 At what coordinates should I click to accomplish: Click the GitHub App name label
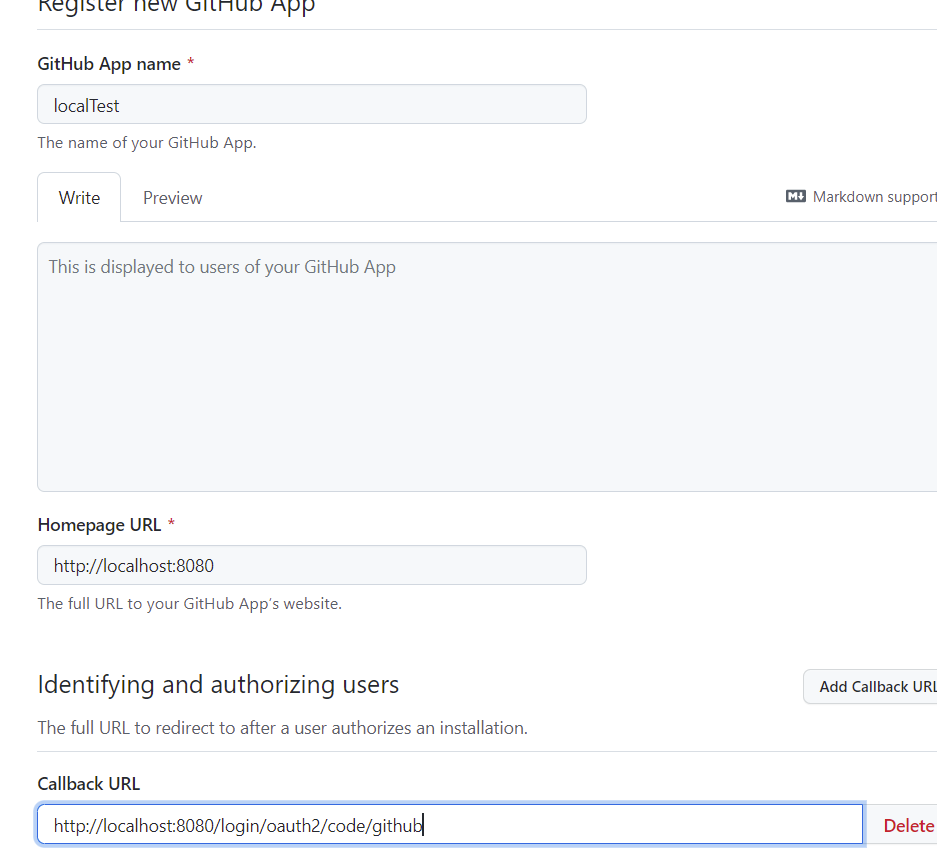click(109, 64)
